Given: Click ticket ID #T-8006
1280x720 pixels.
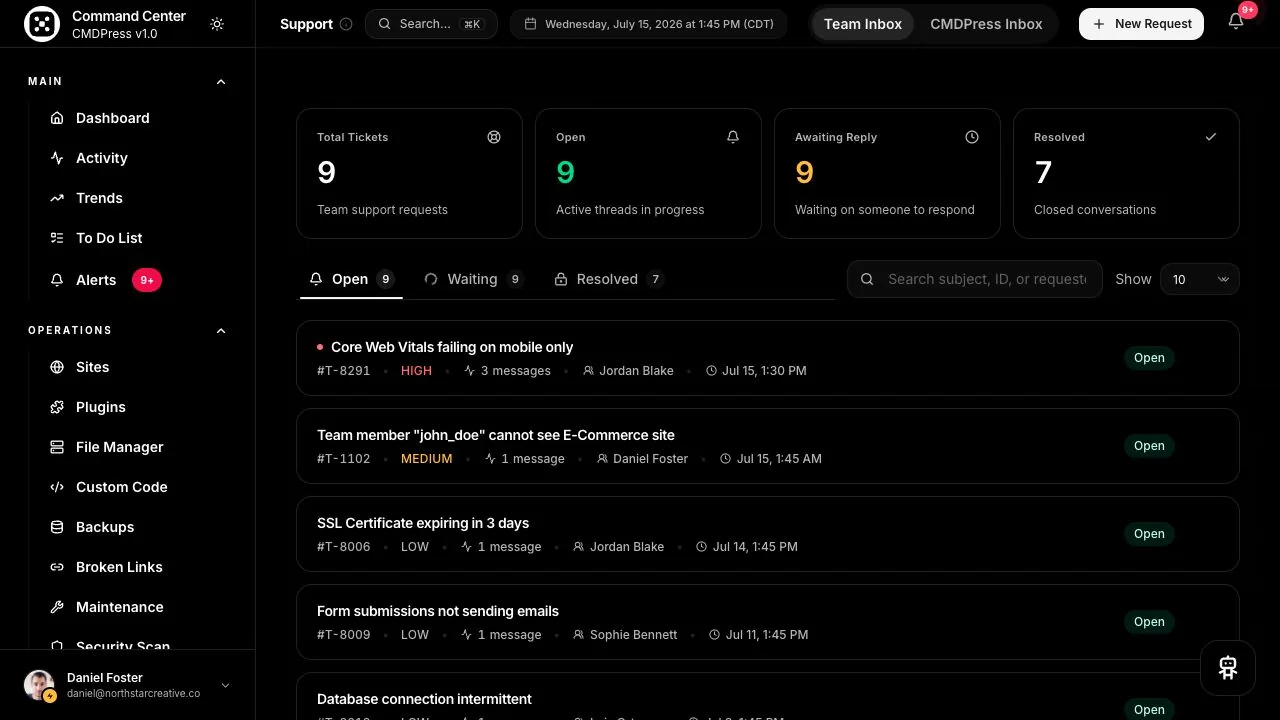Looking at the screenshot, I should pyautogui.click(x=344, y=547).
